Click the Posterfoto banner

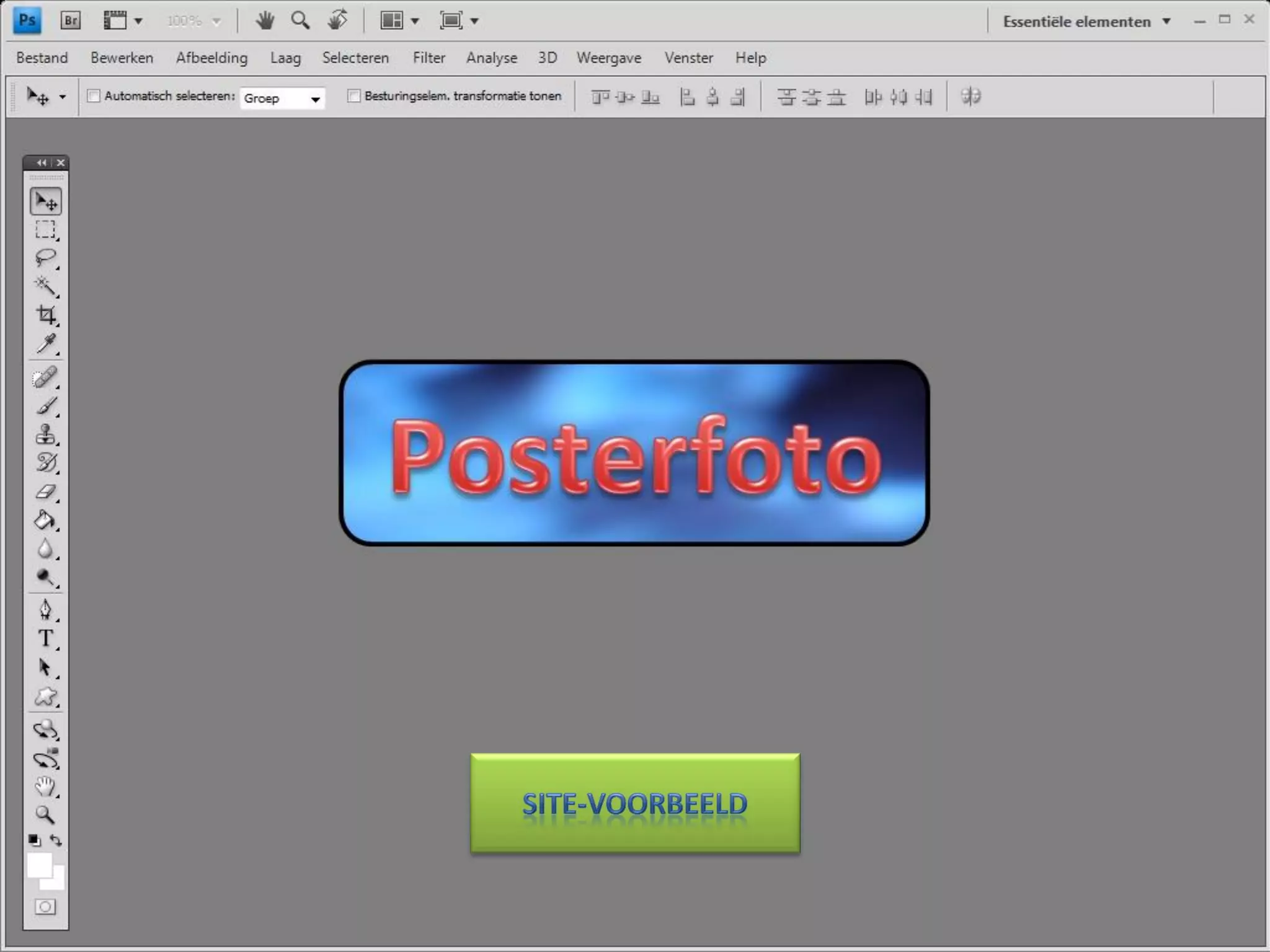coord(634,453)
